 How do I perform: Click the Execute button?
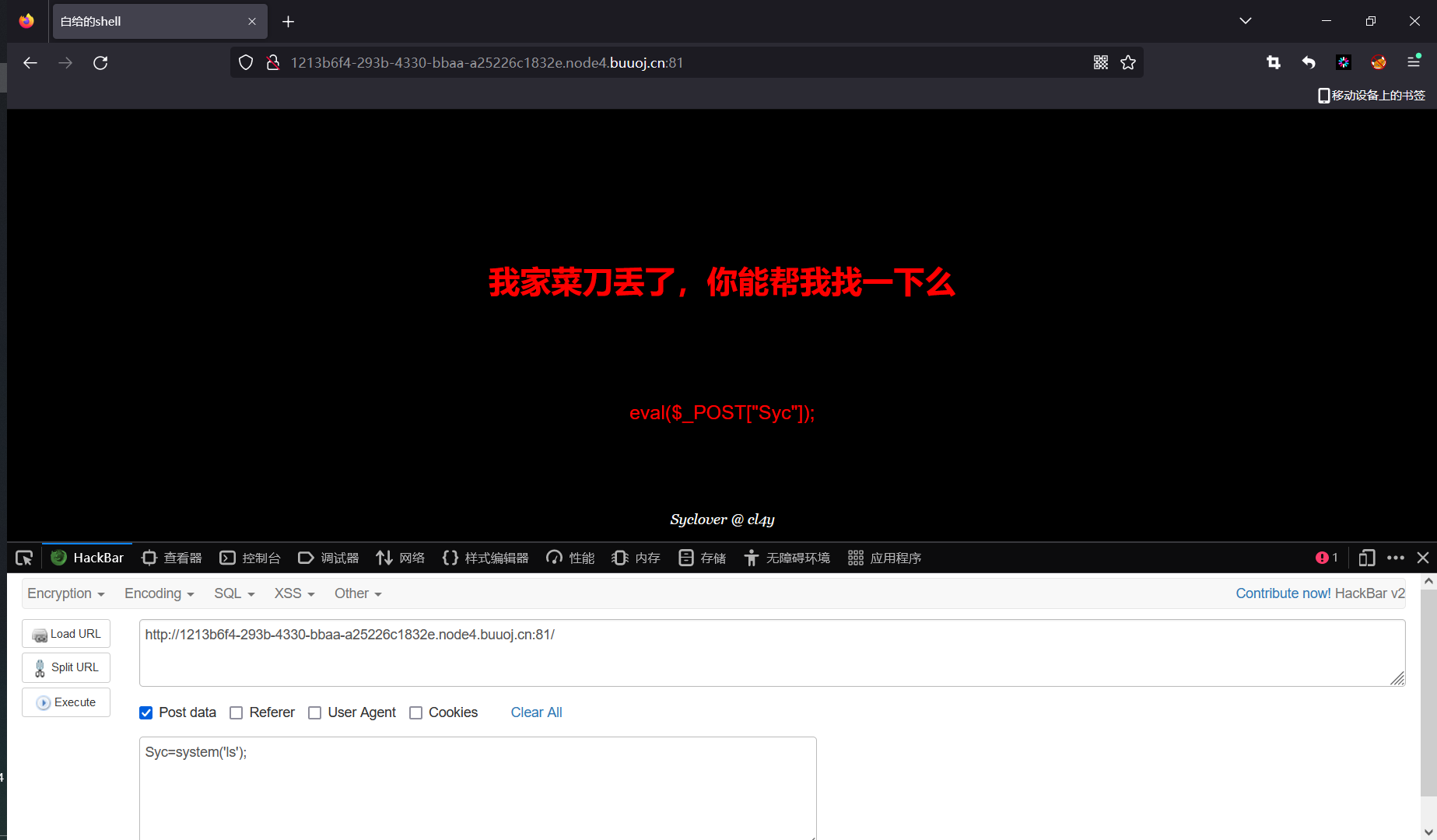point(66,702)
